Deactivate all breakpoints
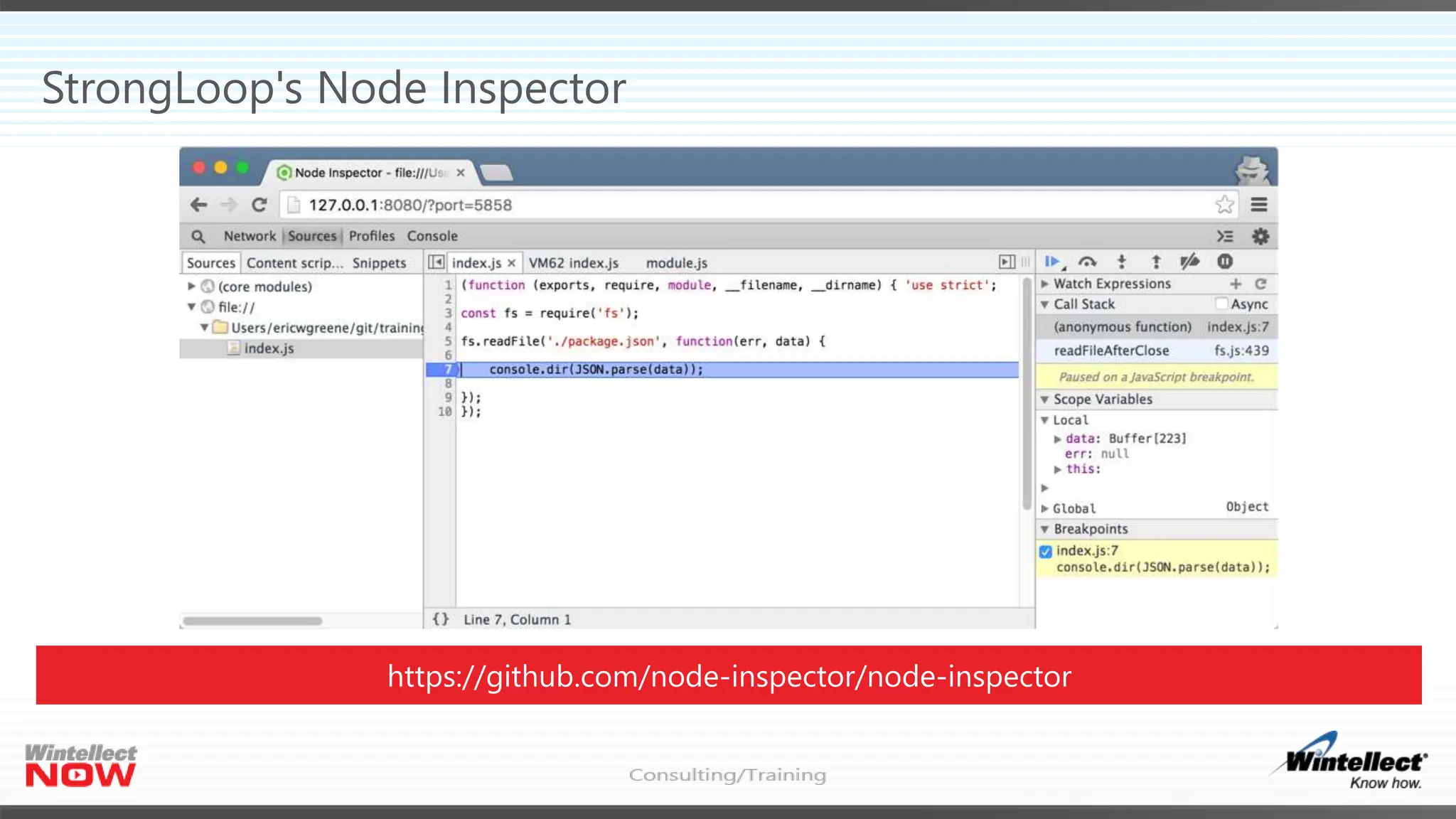Screen dimensions: 1456x819 click(1190, 262)
